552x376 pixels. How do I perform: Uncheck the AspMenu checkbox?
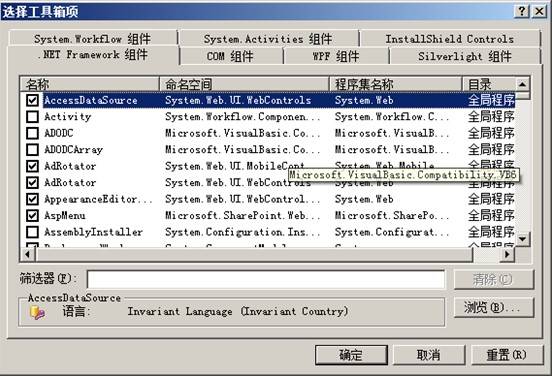coord(32,215)
